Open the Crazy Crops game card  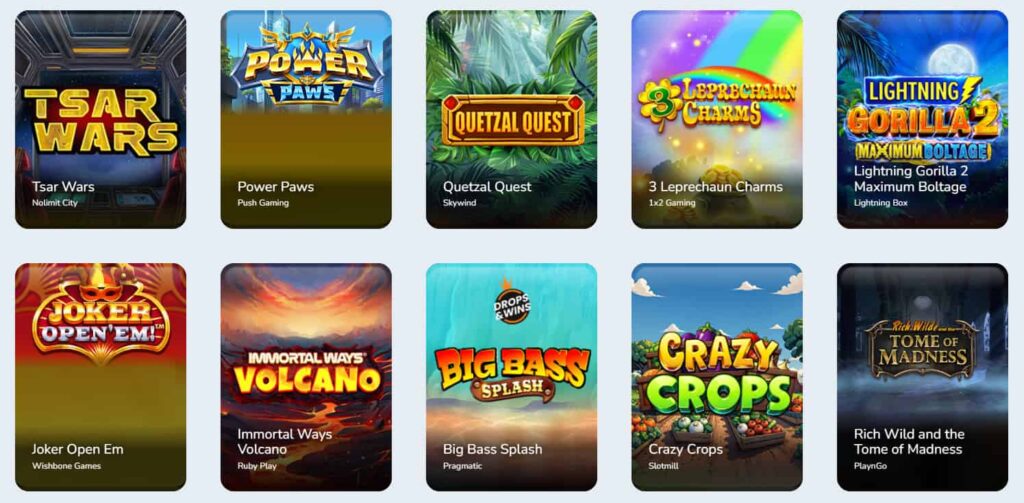click(x=717, y=377)
